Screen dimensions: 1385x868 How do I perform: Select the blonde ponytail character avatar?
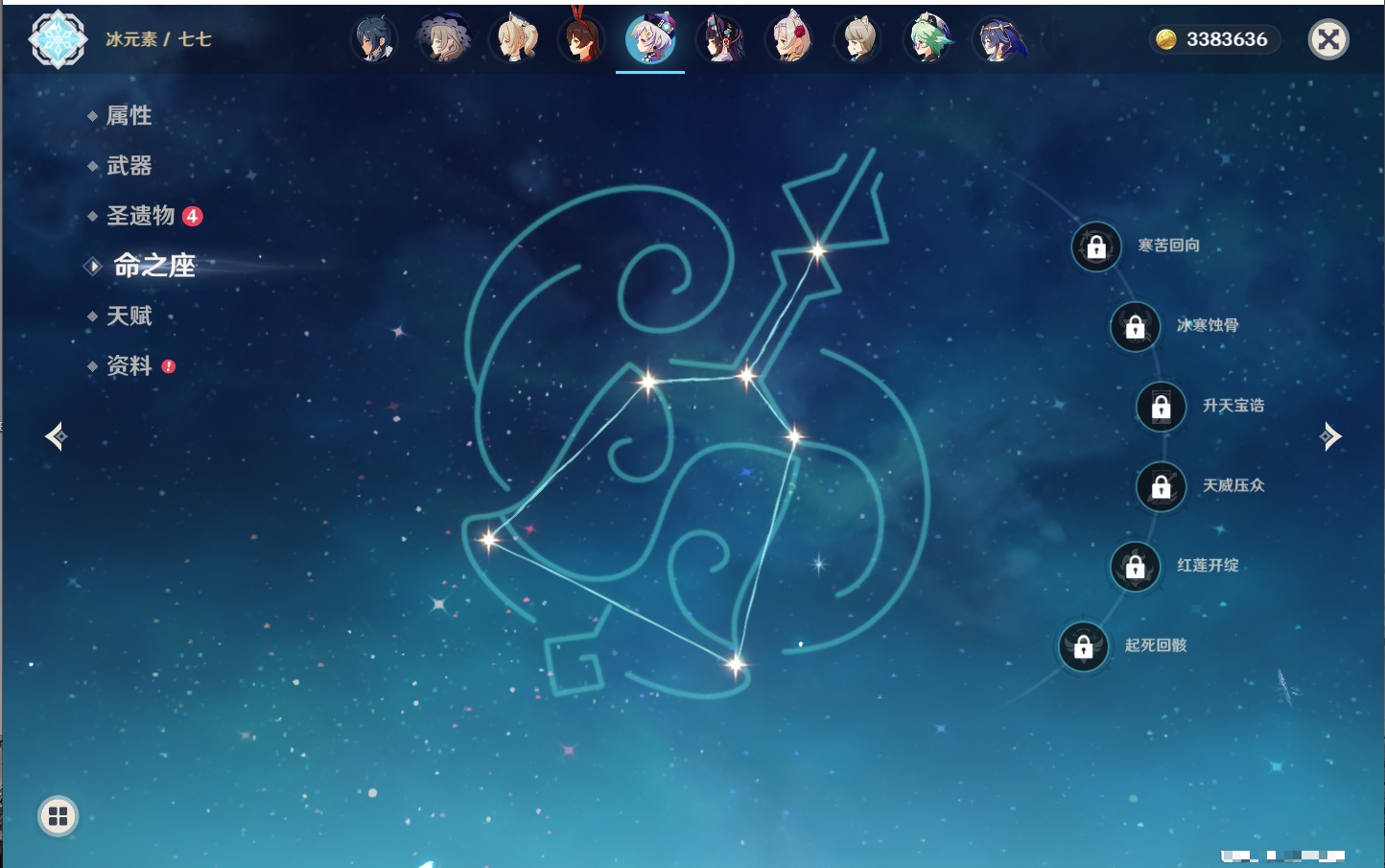513,39
